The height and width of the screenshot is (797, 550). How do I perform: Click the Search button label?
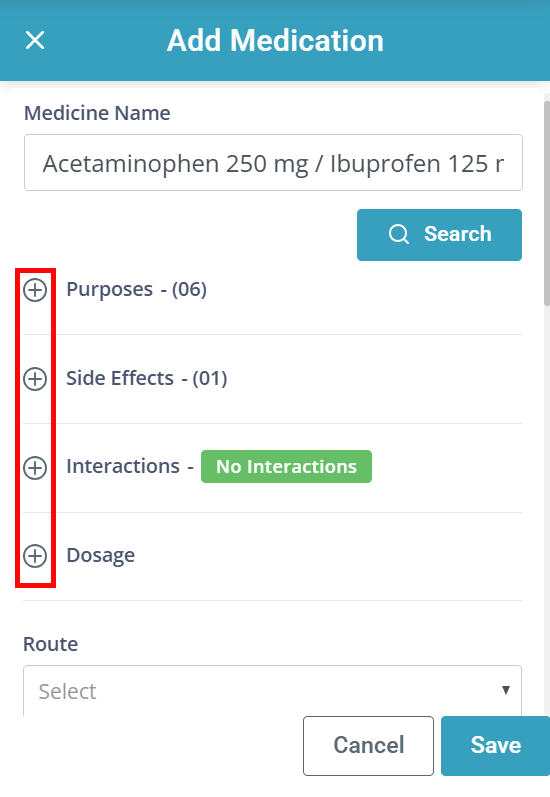[x=457, y=234]
